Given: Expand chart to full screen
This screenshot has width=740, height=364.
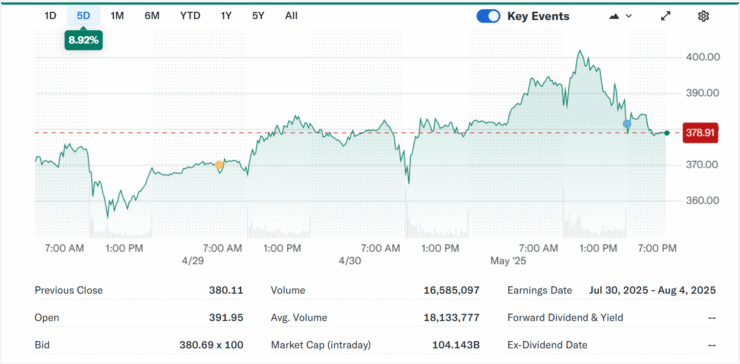Looking at the screenshot, I should click(x=665, y=16).
